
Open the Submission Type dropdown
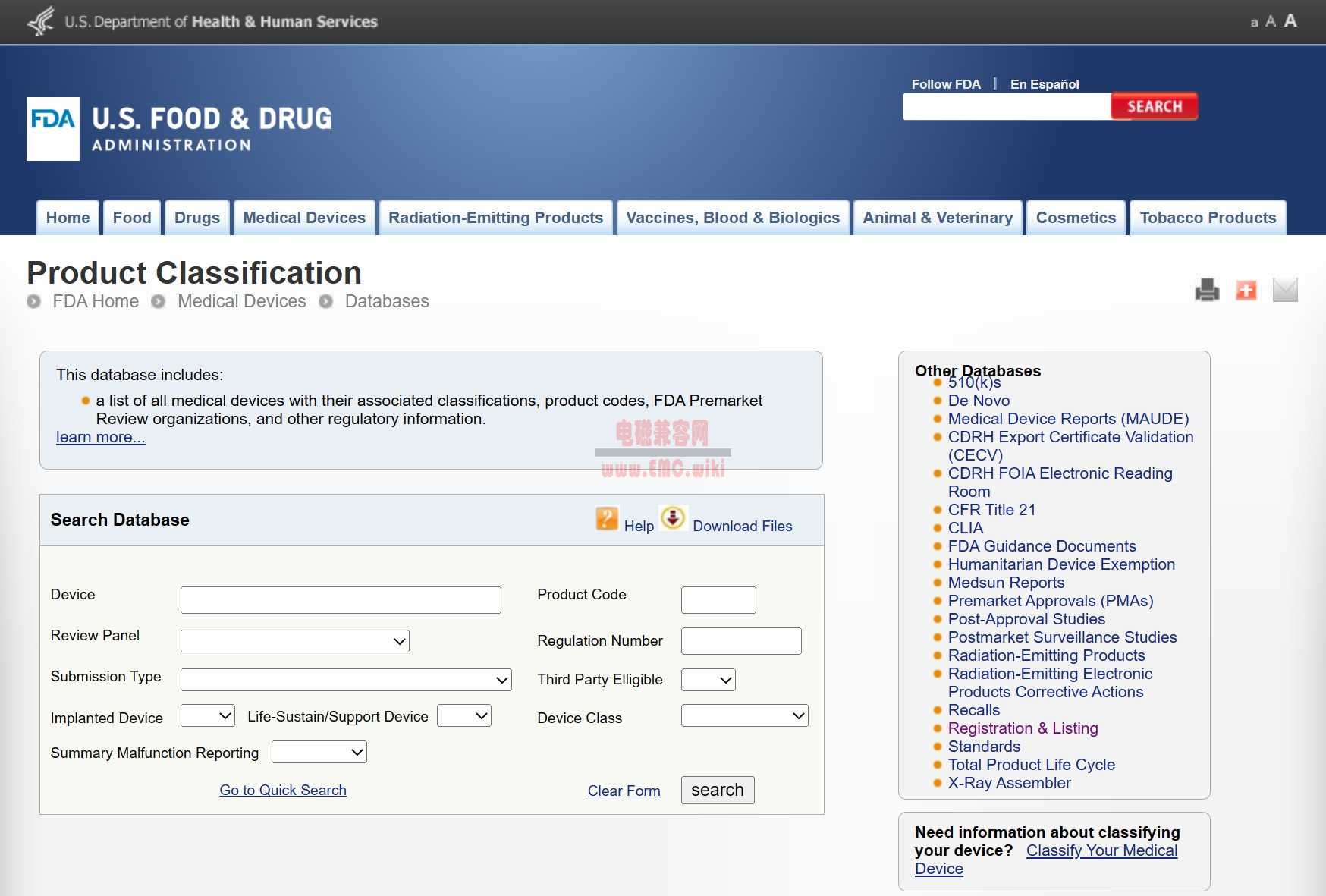tap(346, 680)
